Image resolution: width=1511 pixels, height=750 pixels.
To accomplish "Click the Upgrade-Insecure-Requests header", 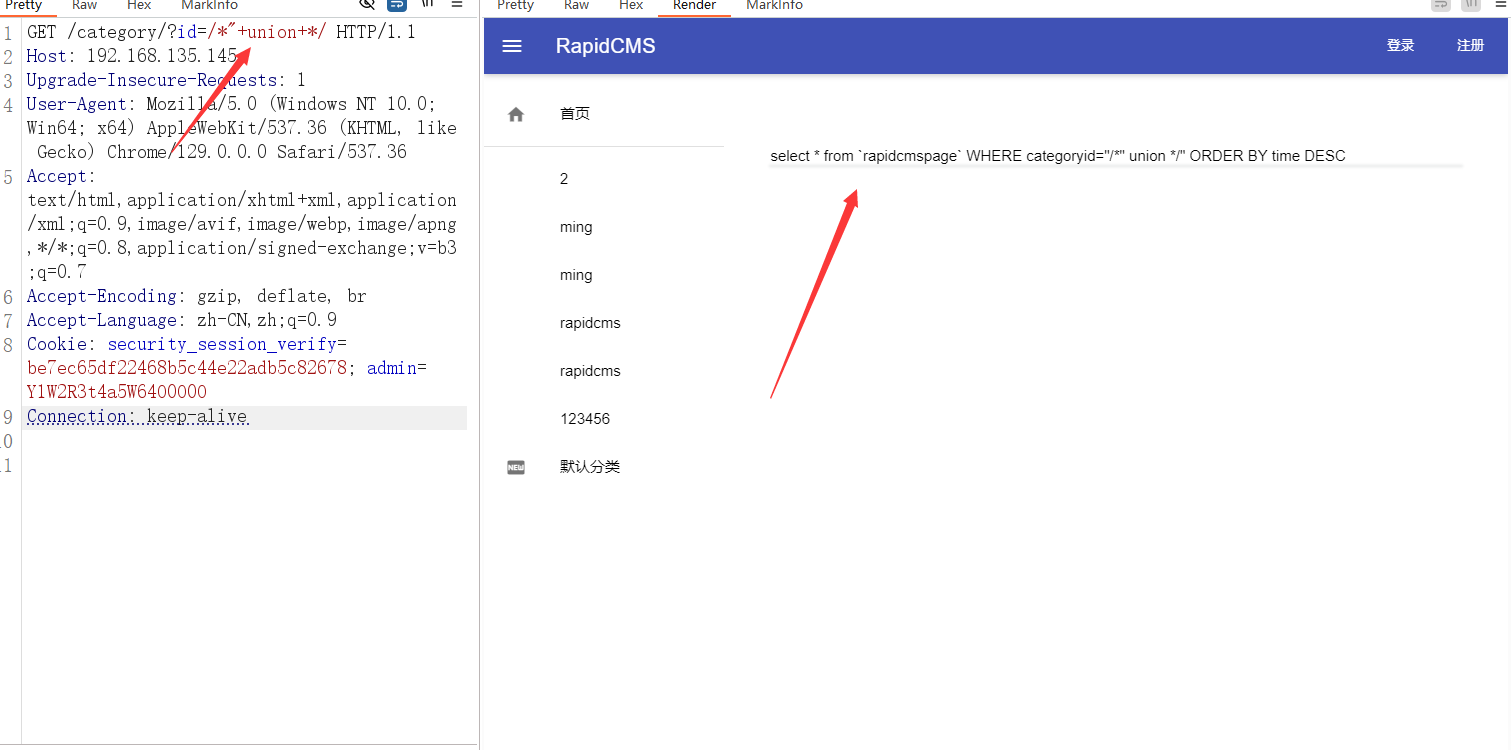I will coord(166,80).
